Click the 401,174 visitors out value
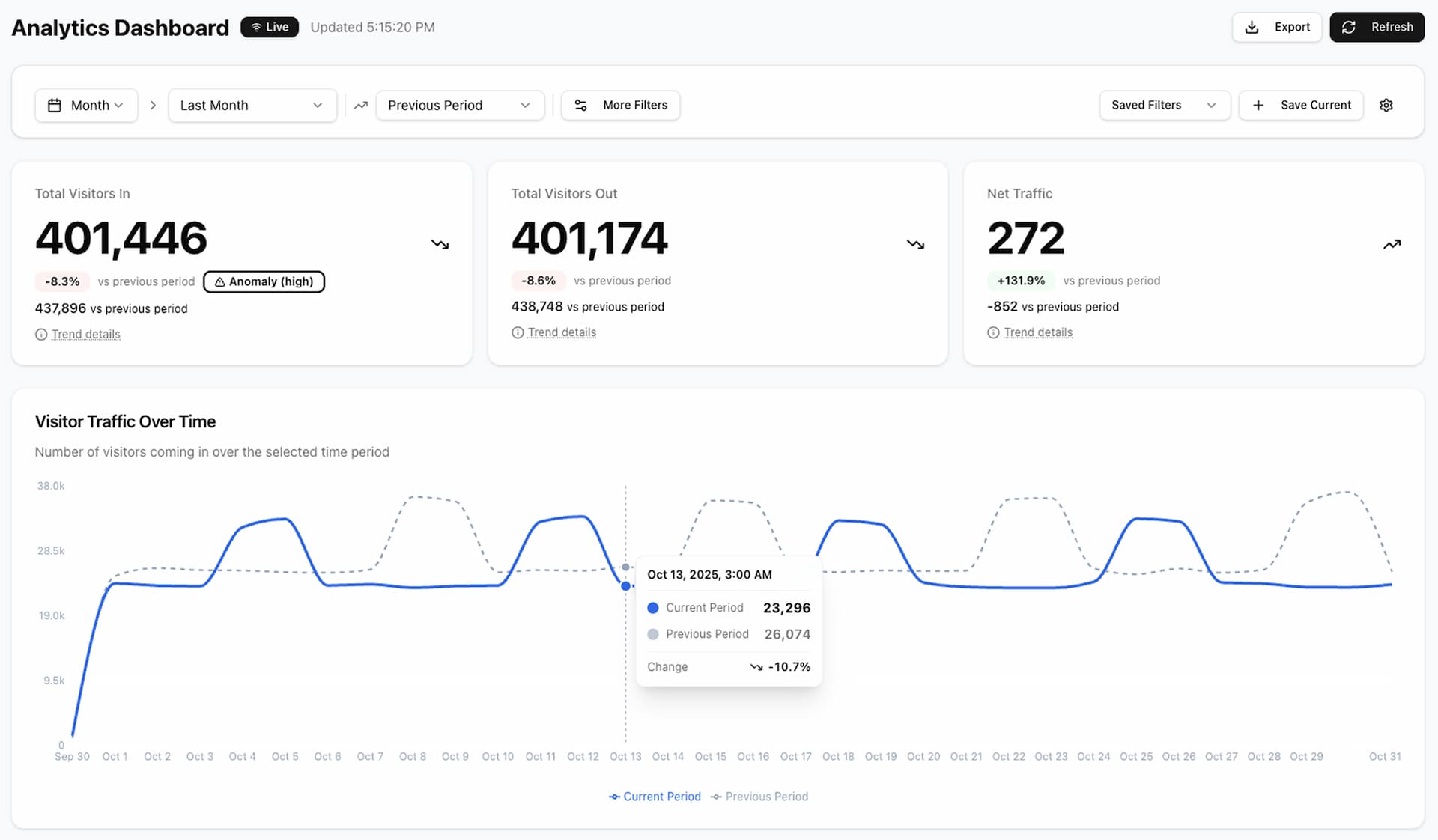 (x=589, y=238)
